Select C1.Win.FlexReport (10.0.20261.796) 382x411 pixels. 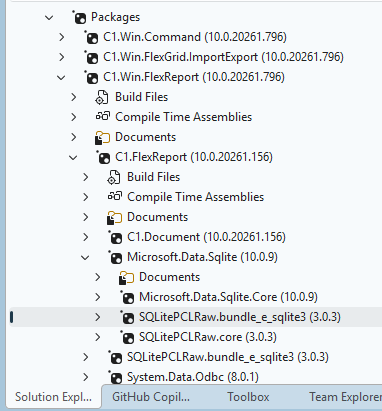point(194,77)
